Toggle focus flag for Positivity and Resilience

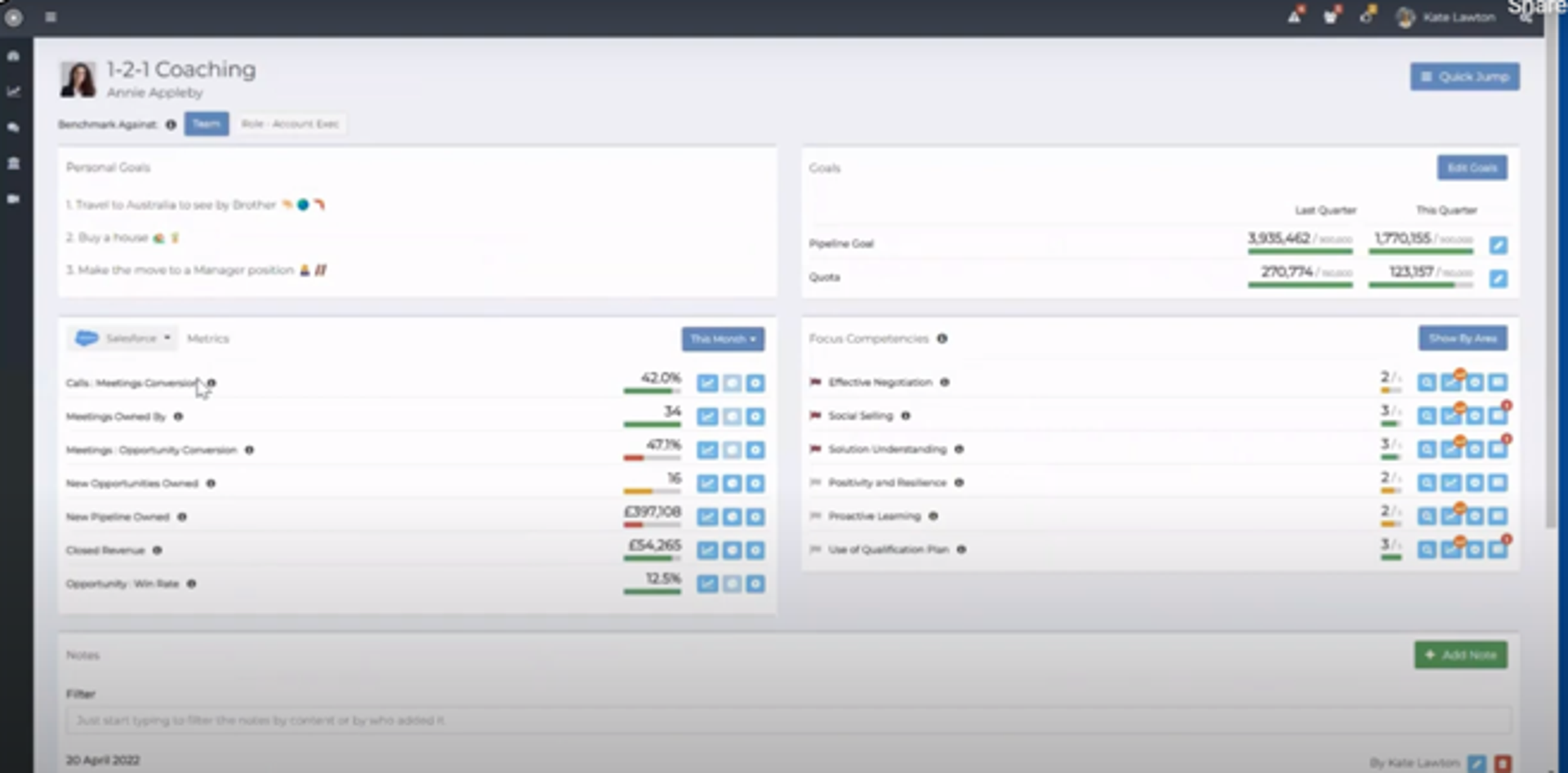tap(815, 482)
